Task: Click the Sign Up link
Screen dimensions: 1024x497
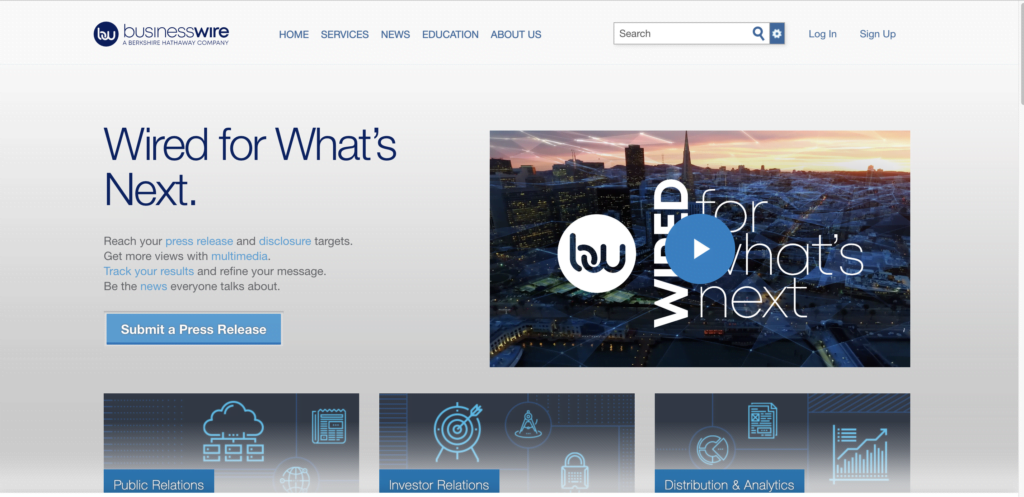Action: [x=877, y=34]
